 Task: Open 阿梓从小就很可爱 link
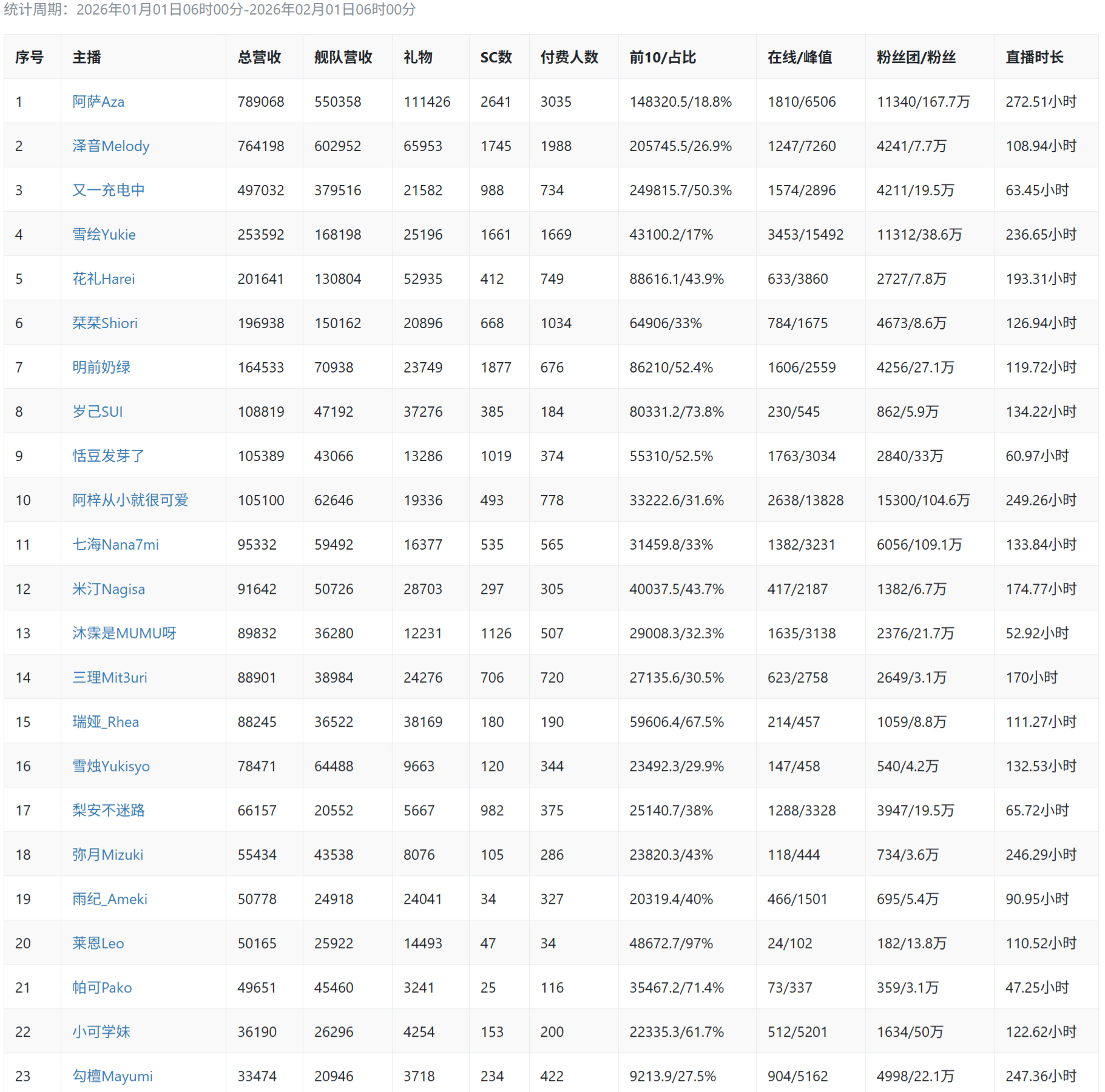pyautogui.click(x=130, y=500)
